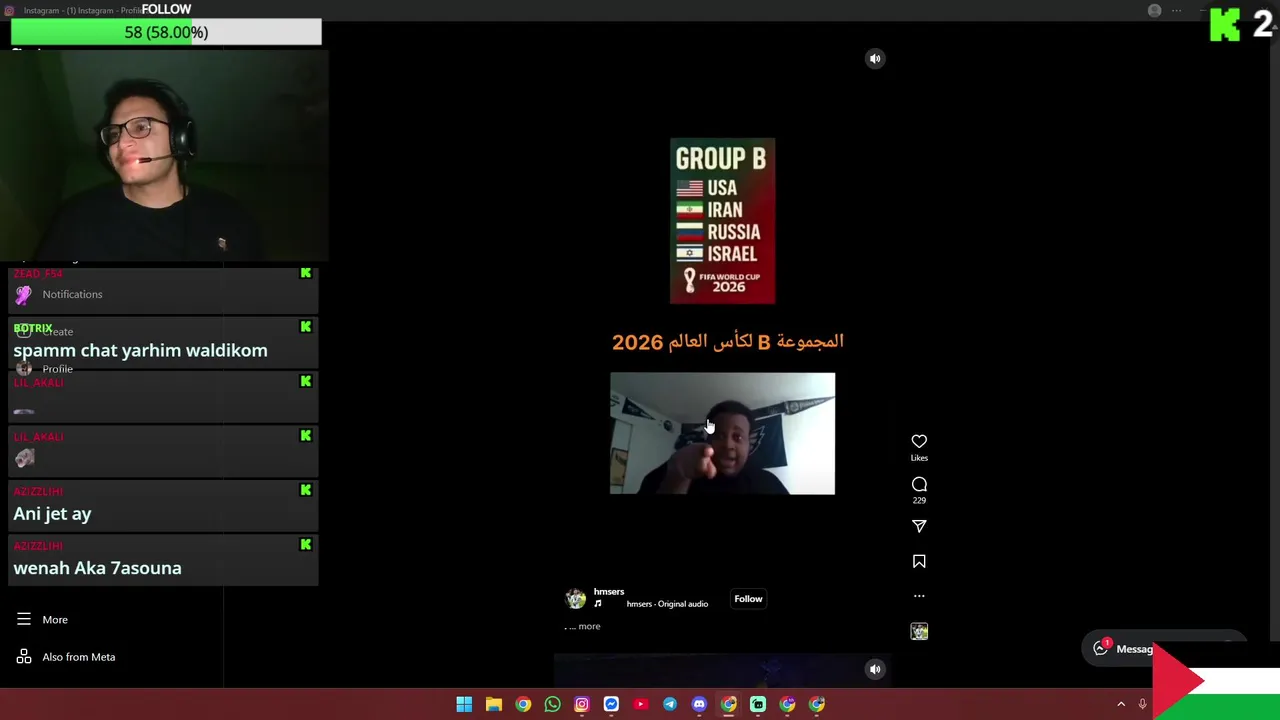
Task: Open WhatsApp from the taskbar
Action: point(553,704)
